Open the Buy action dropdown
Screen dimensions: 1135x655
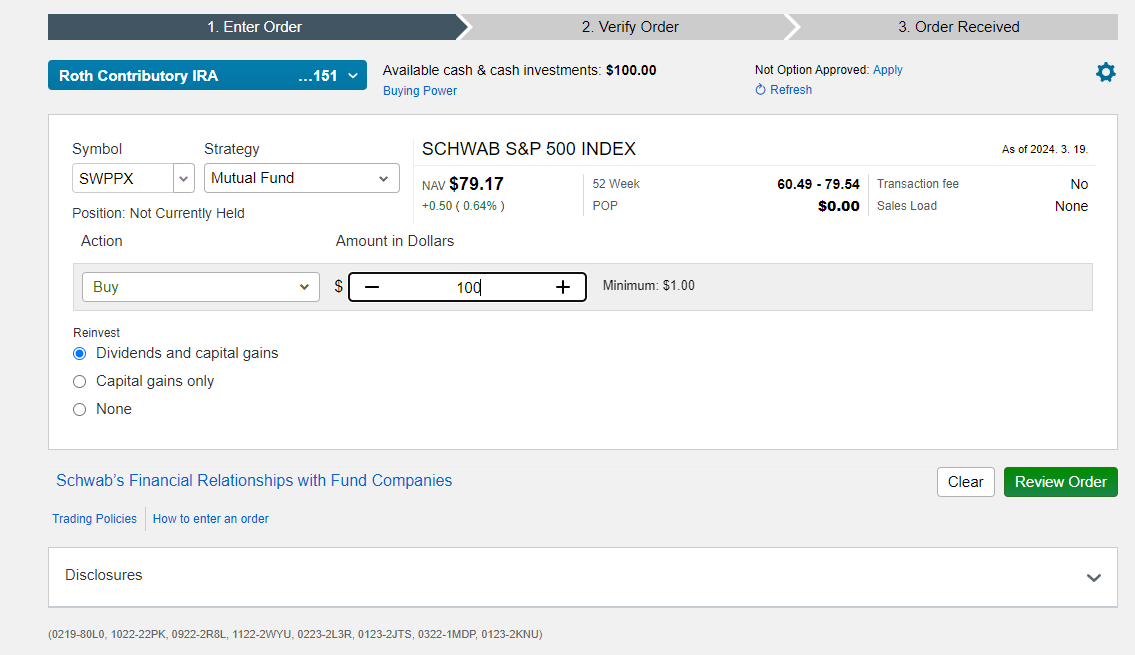tap(201, 287)
